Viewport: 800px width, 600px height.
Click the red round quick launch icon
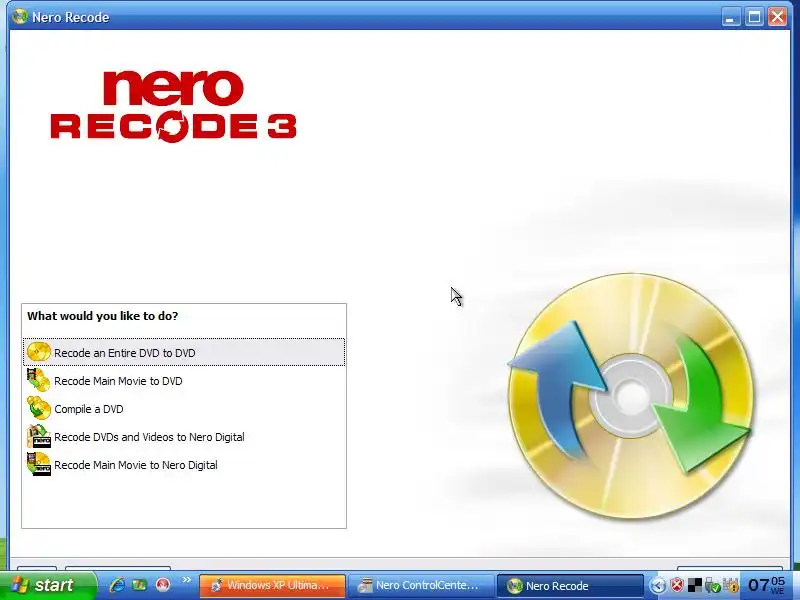(x=162, y=585)
